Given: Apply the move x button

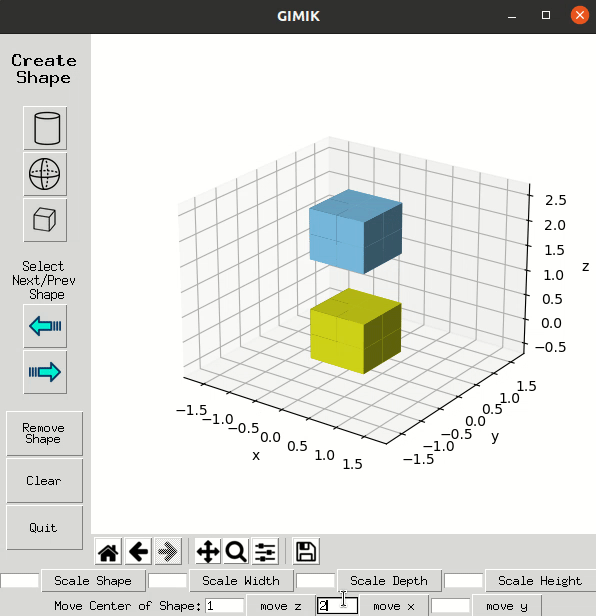Looking at the screenshot, I should 394,606.
